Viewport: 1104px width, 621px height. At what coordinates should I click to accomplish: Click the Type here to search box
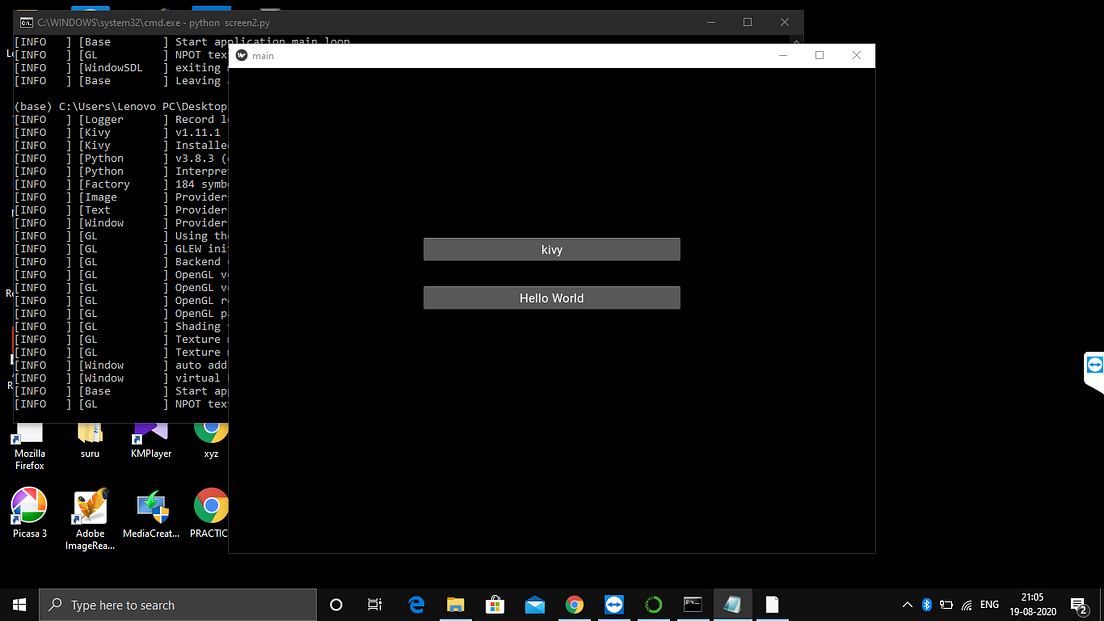coord(178,604)
